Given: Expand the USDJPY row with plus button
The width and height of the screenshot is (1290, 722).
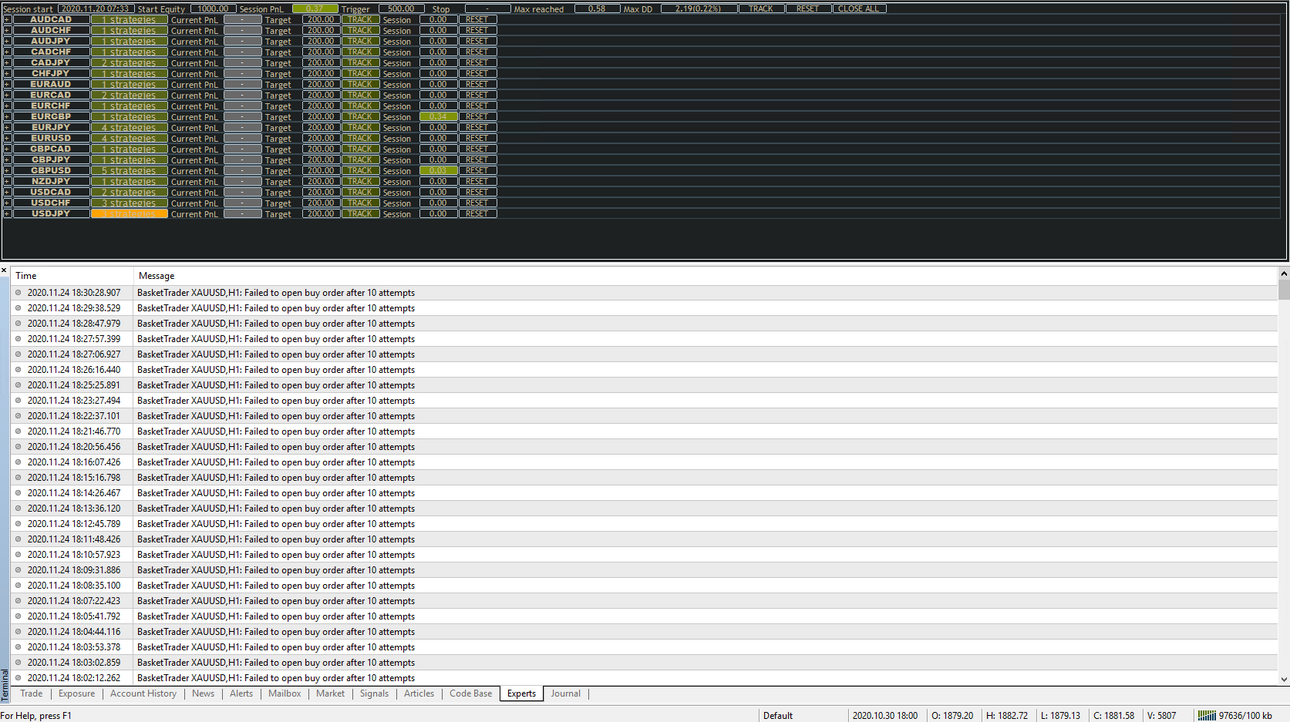Looking at the screenshot, I should click(x=7, y=214).
